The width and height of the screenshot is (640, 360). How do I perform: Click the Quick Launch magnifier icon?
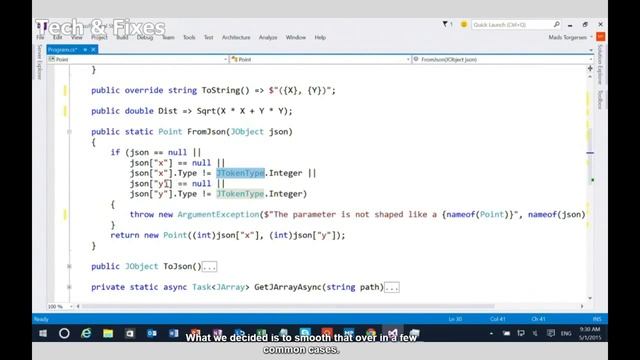556,24
